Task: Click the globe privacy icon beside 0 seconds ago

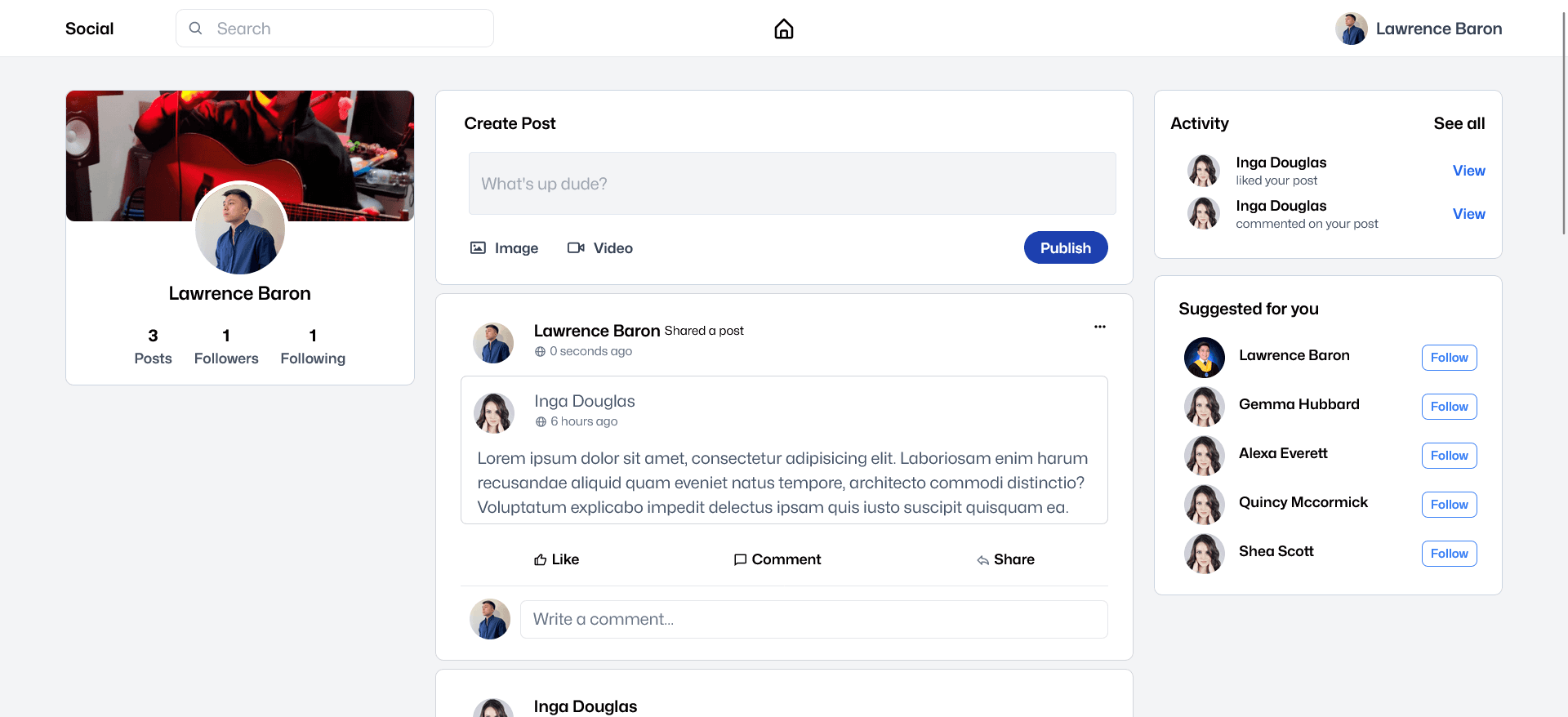Action: click(x=540, y=352)
